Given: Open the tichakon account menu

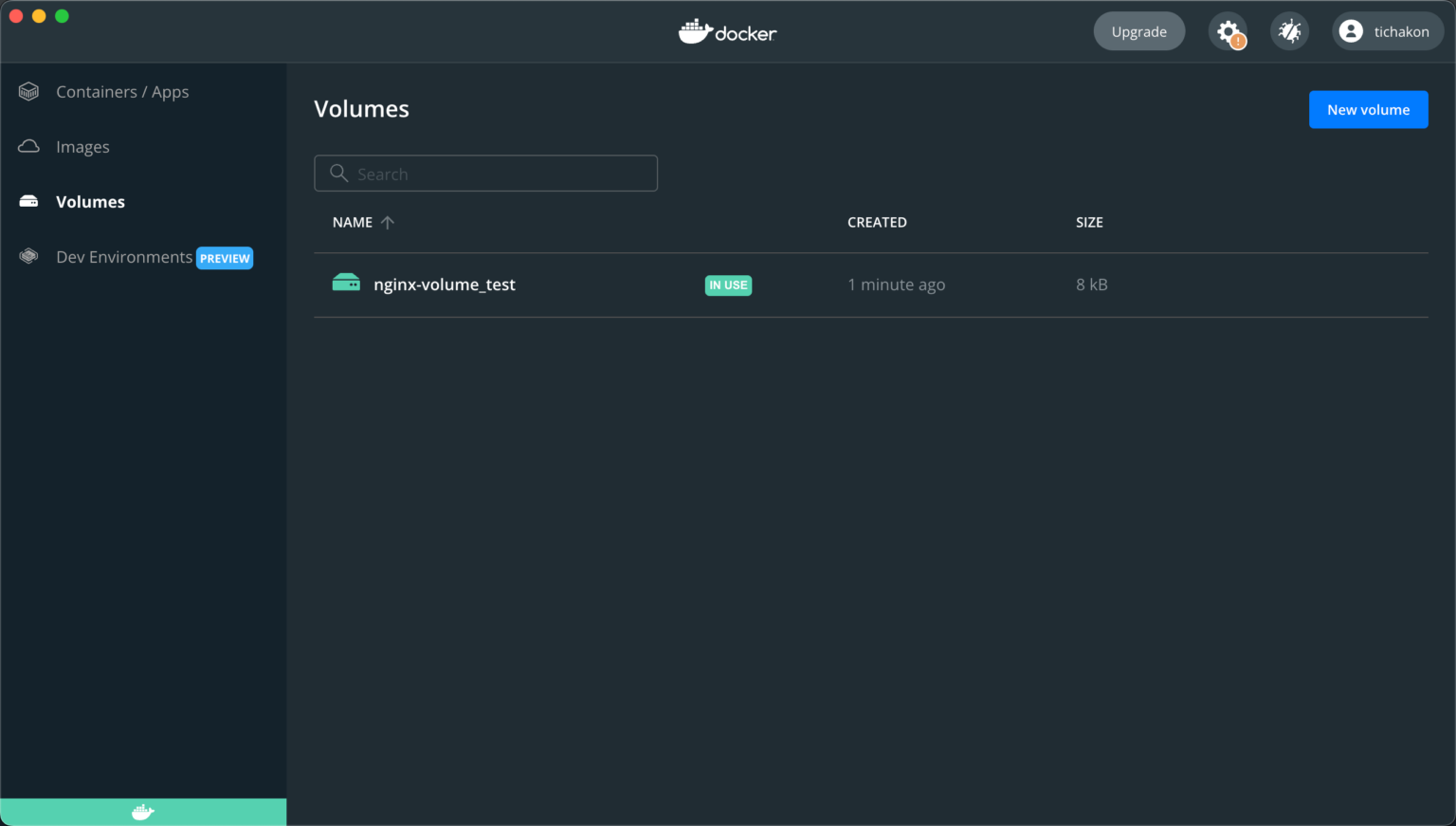Looking at the screenshot, I should coord(1387,30).
